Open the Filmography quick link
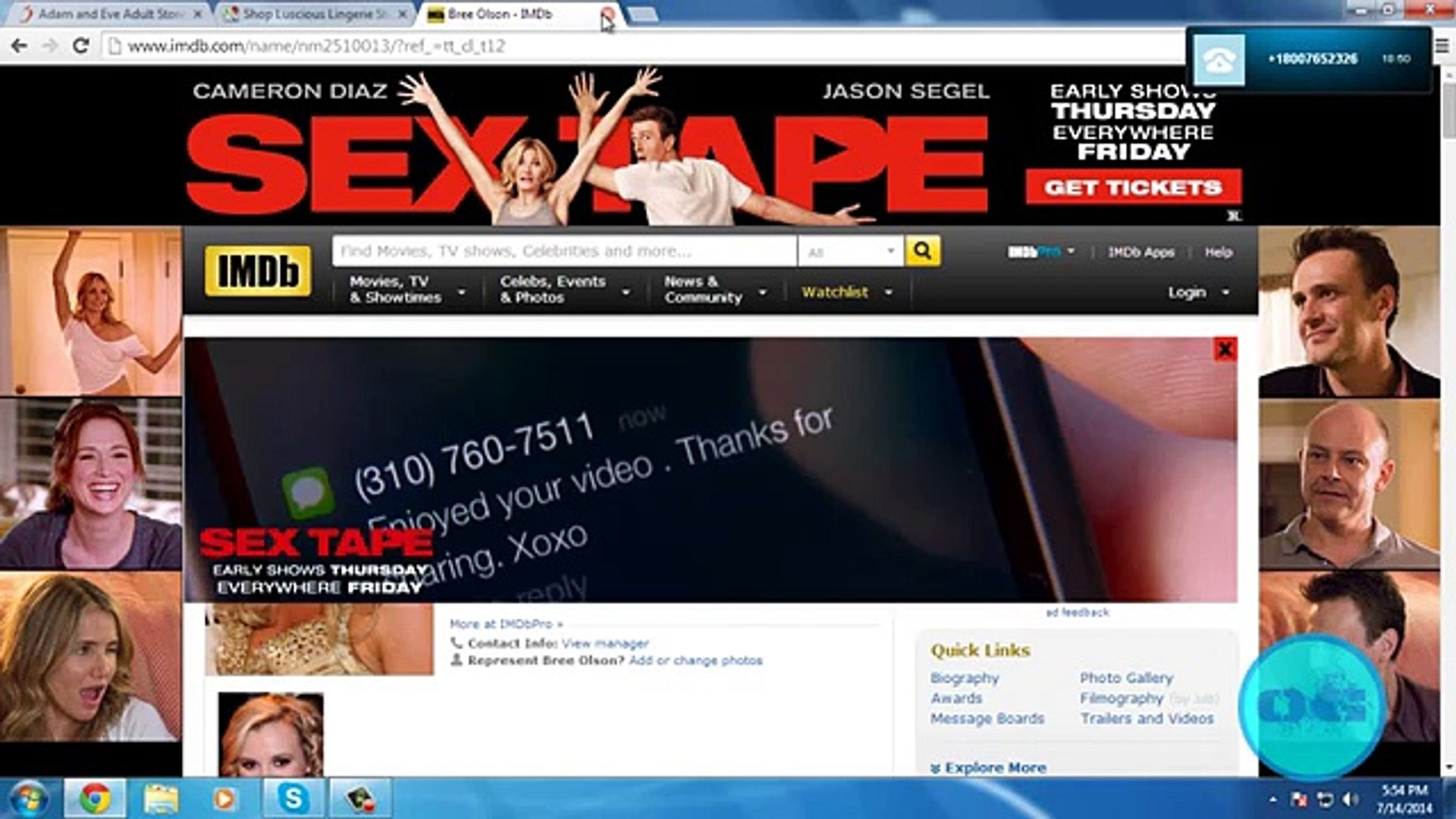 point(1122,698)
